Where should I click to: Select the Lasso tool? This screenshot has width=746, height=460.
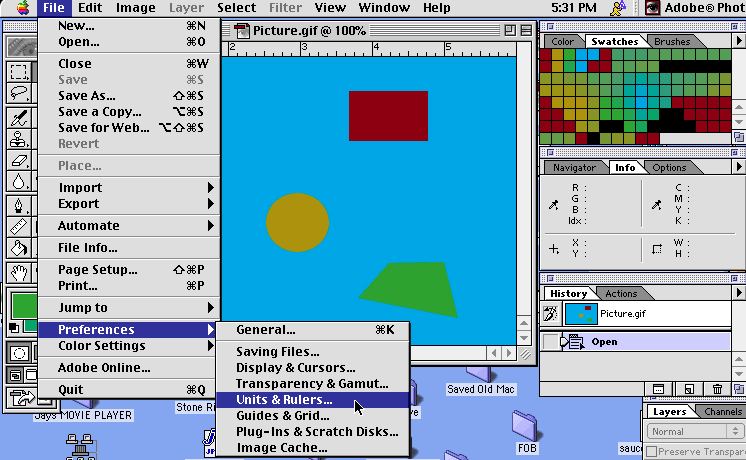click(19, 93)
